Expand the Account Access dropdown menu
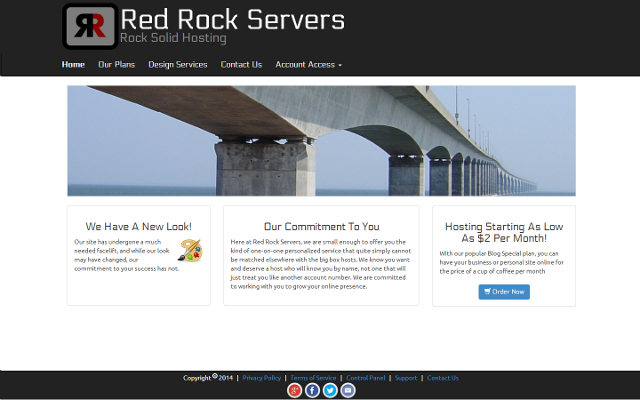640x400 pixels. coord(308,65)
